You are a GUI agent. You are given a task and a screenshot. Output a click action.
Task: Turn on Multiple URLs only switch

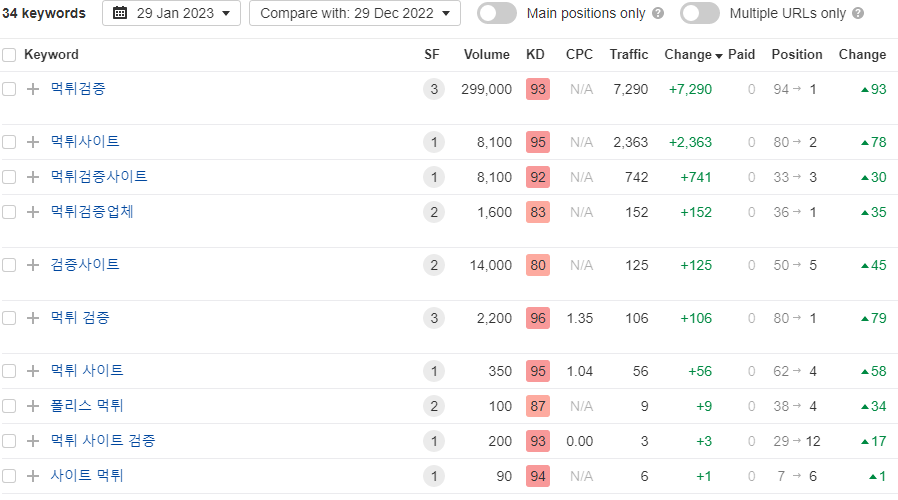[x=700, y=14]
